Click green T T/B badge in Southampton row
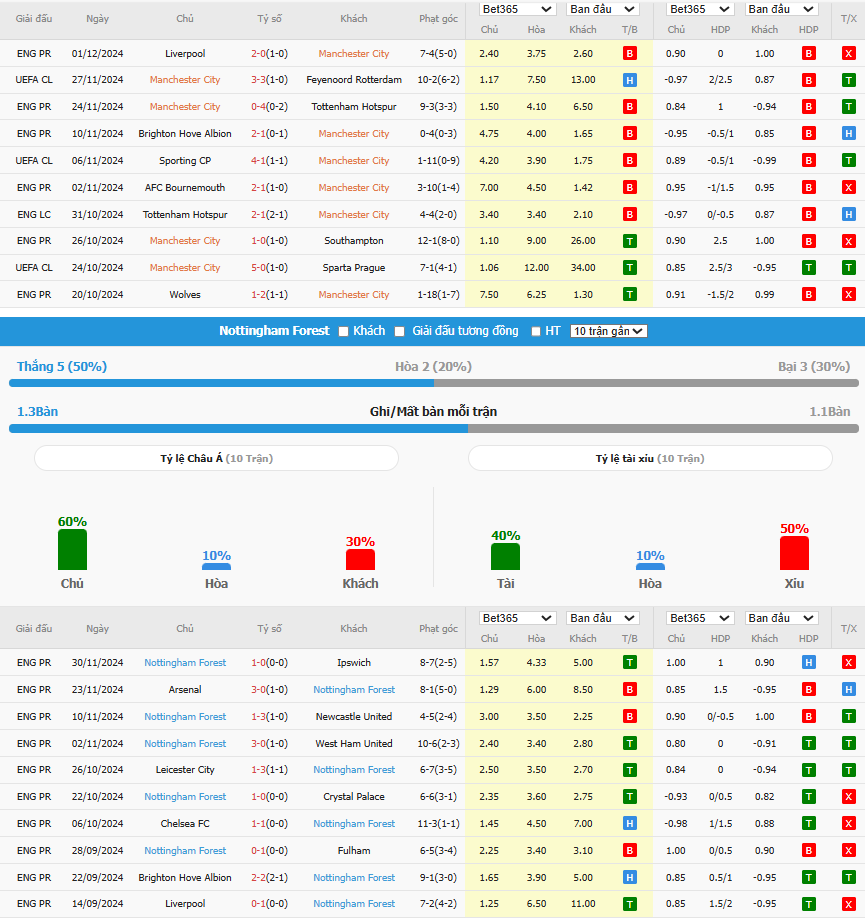Image resolution: width=865 pixels, height=920 pixels. coord(630,241)
